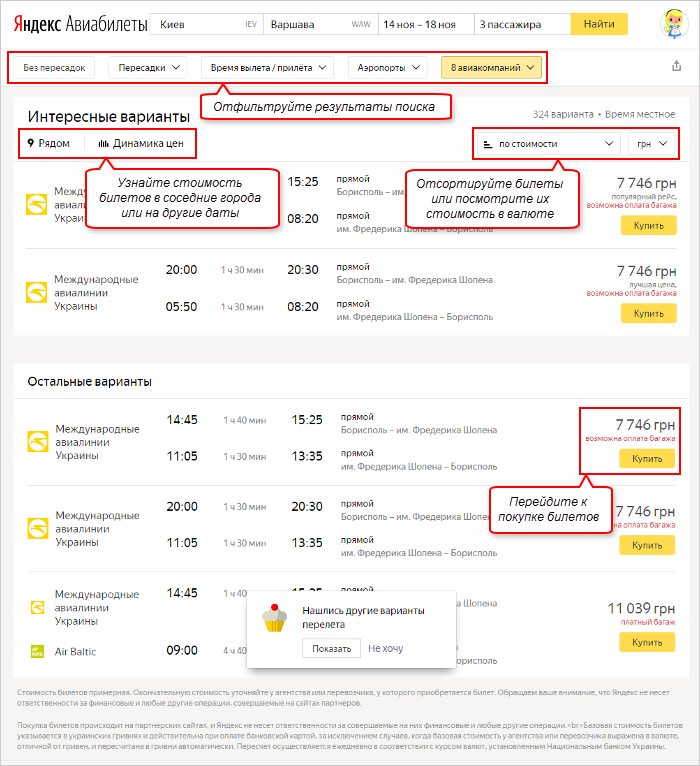Open the грн currency dropdown
Image resolution: width=700 pixels, height=766 pixels.
tap(652, 144)
